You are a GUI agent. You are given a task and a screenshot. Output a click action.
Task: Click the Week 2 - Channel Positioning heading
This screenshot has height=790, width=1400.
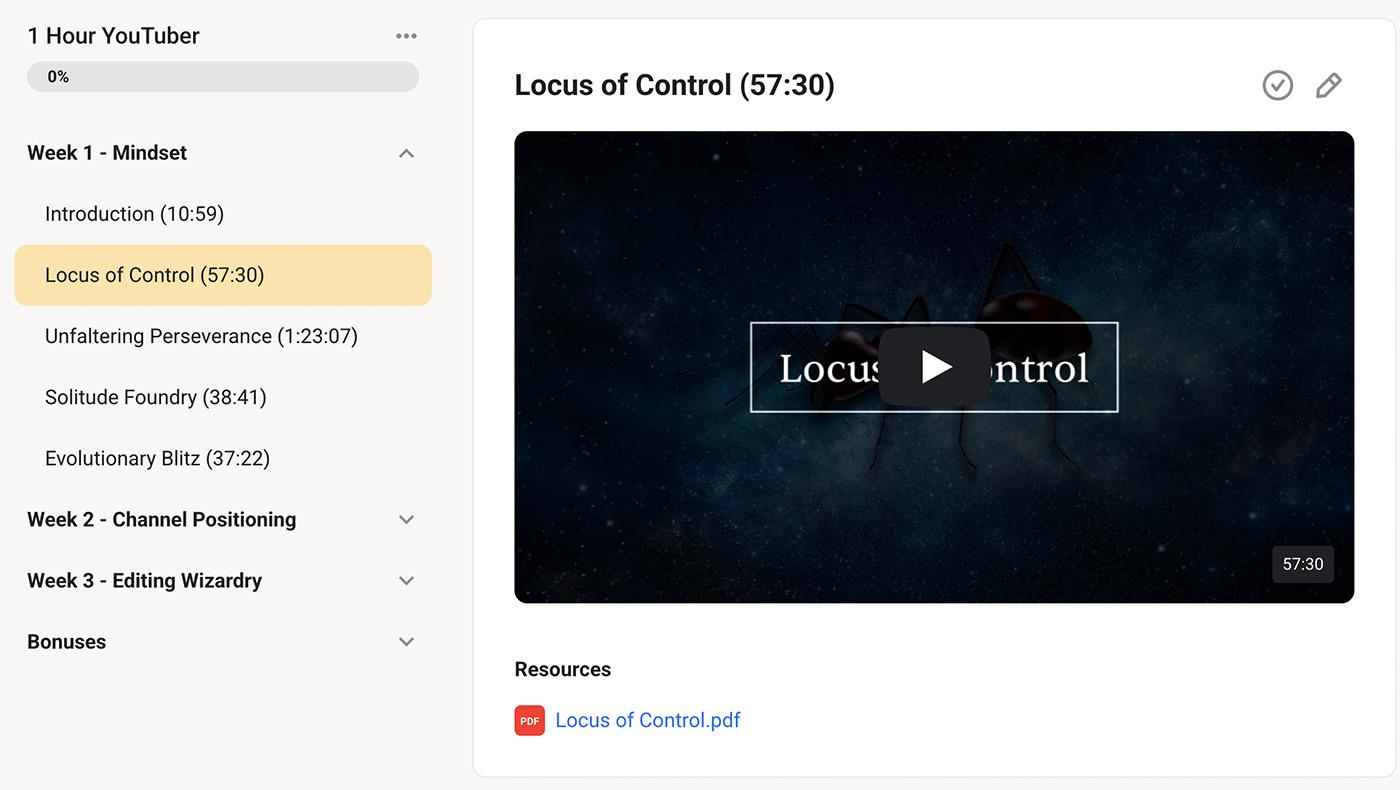pyautogui.click(x=162, y=519)
